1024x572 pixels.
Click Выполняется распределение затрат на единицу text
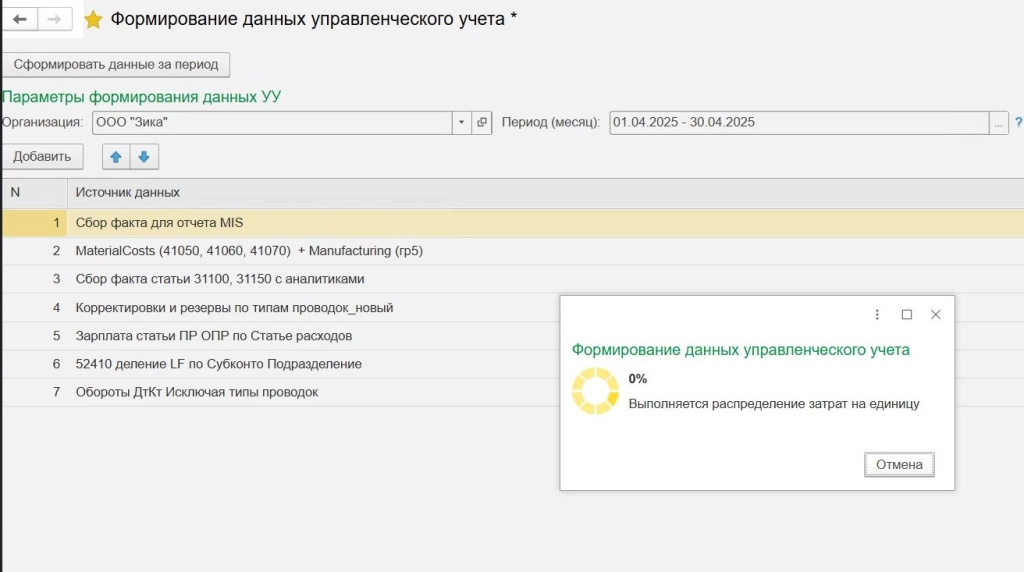[774, 404]
